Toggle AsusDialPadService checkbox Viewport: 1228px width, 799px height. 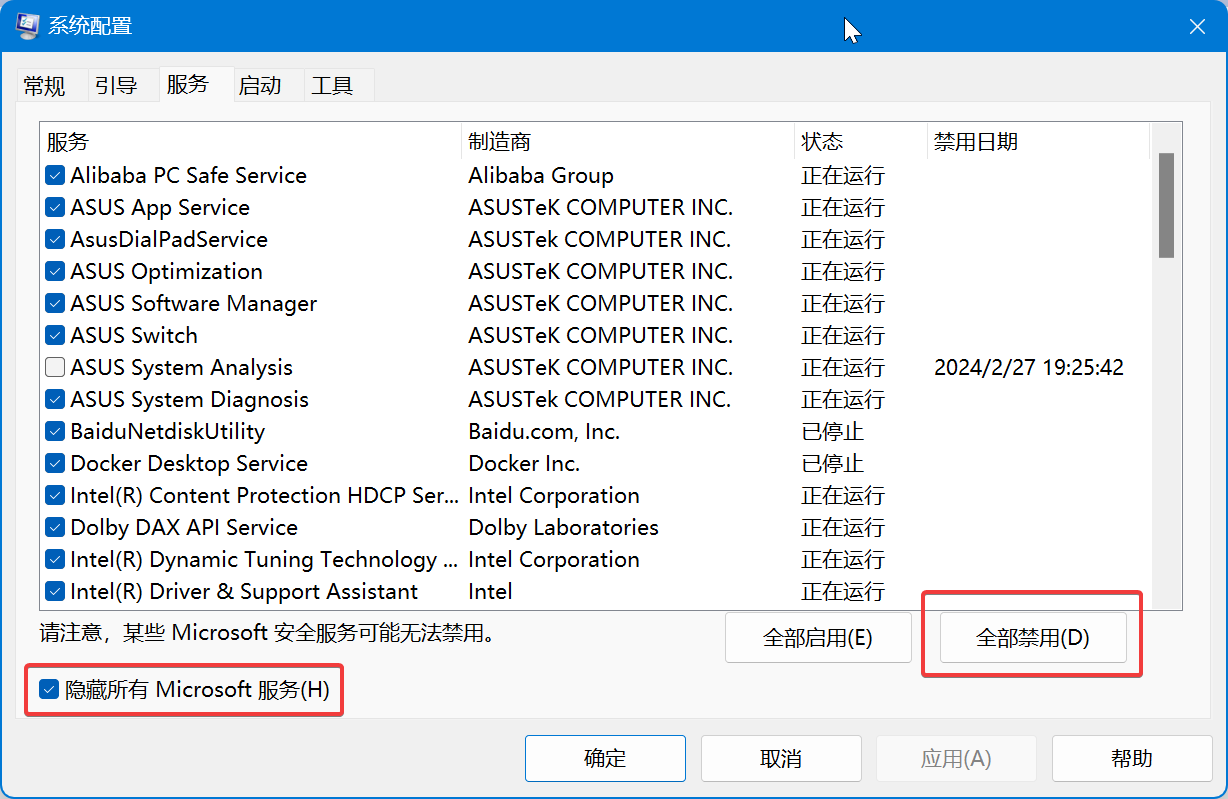coord(55,240)
